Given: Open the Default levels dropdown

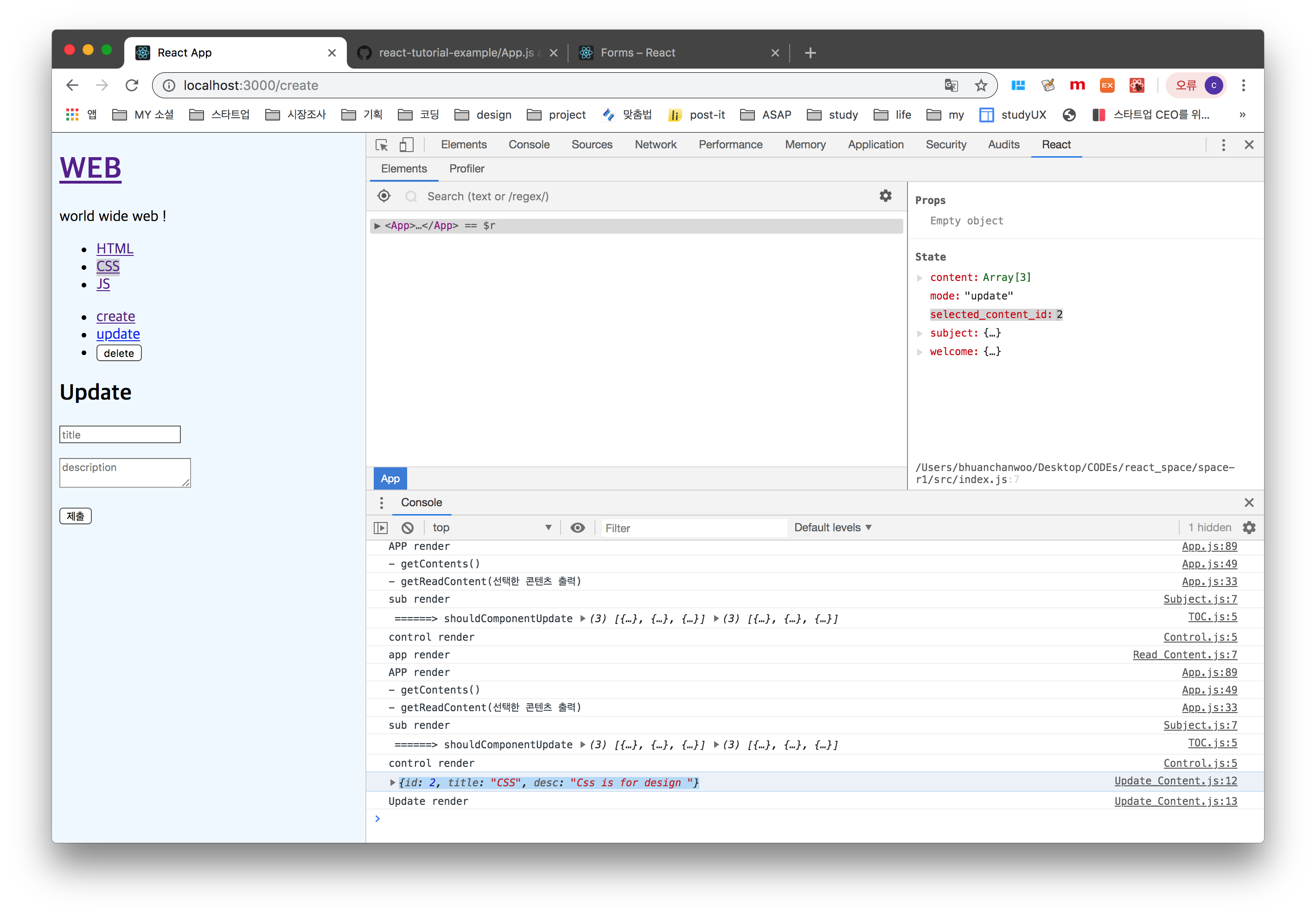Looking at the screenshot, I should [832, 528].
